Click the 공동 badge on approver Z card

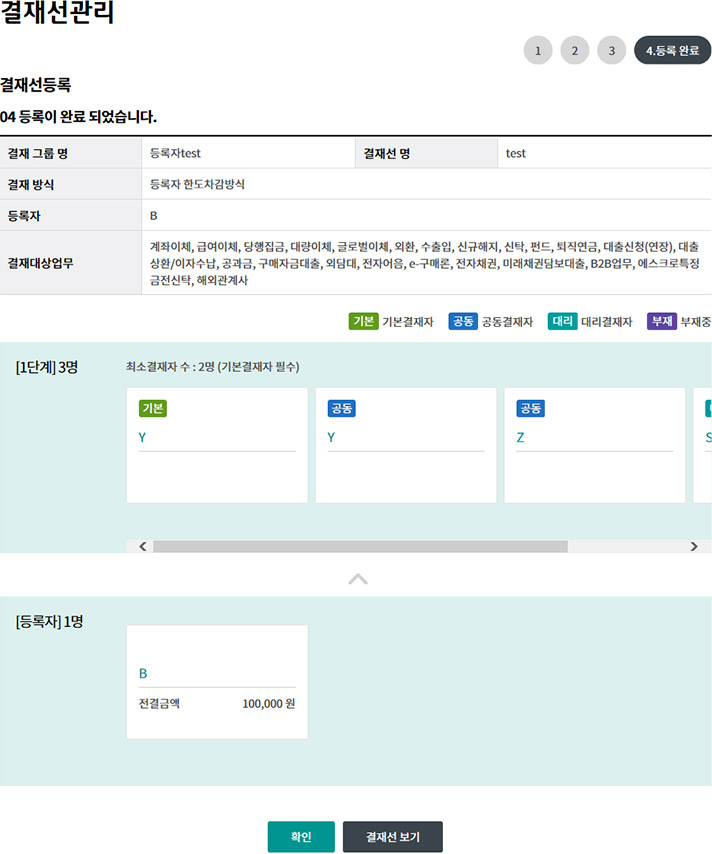pyautogui.click(x=530, y=408)
